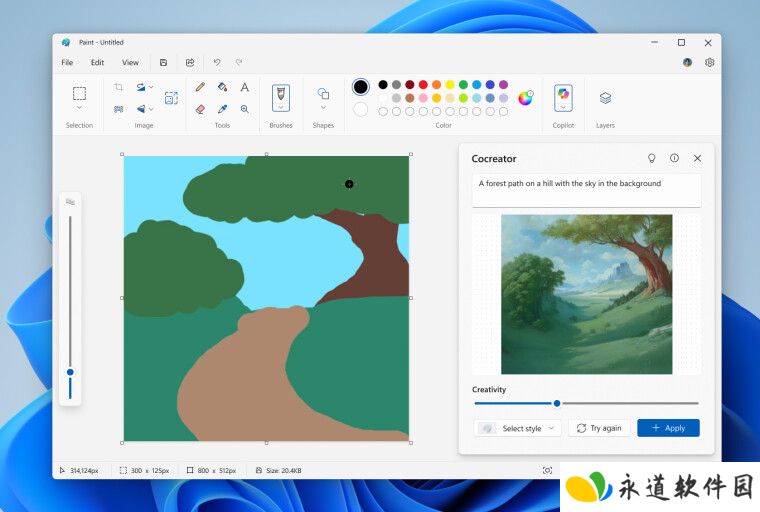The width and height of the screenshot is (760, 512).
Task: Open the View menu
Action: 130,63
